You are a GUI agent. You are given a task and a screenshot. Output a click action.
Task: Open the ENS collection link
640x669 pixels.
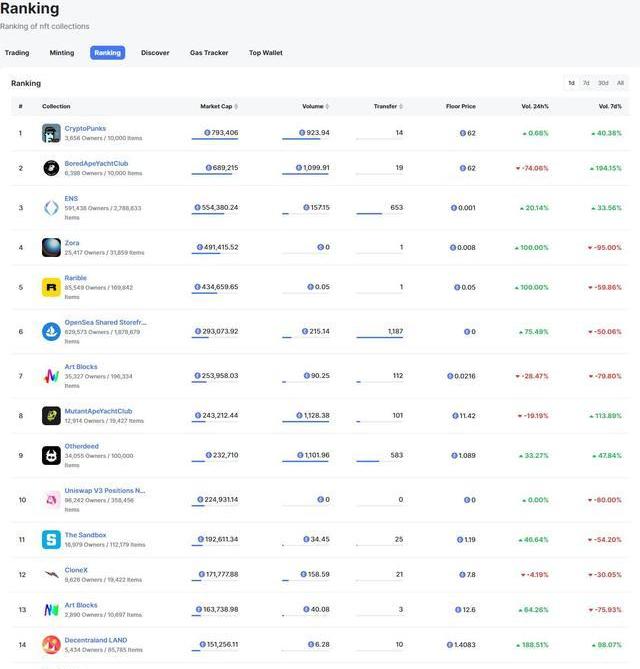[x=71, y=198]
